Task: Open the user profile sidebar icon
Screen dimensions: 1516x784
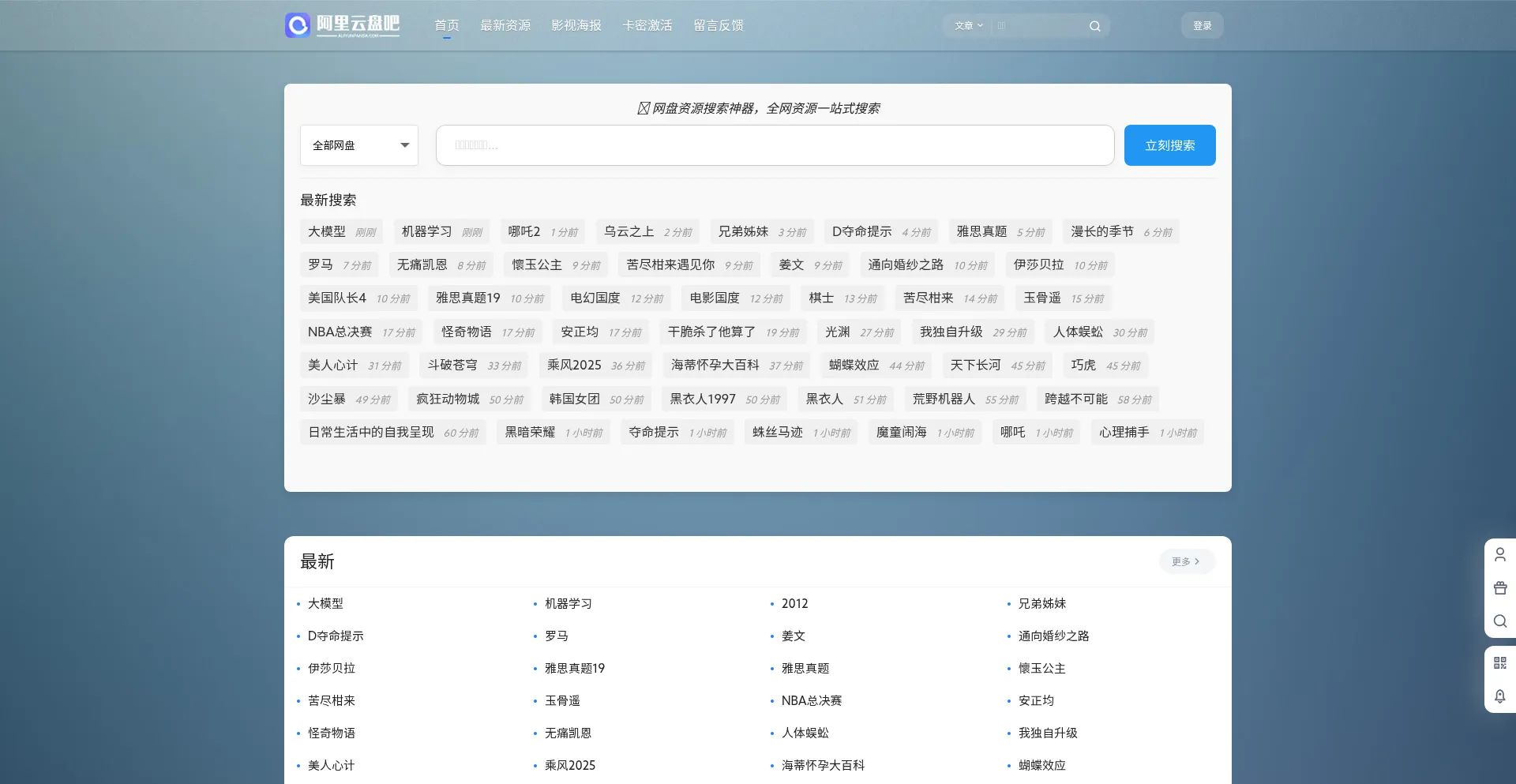Action: (x=1500, y=555)
